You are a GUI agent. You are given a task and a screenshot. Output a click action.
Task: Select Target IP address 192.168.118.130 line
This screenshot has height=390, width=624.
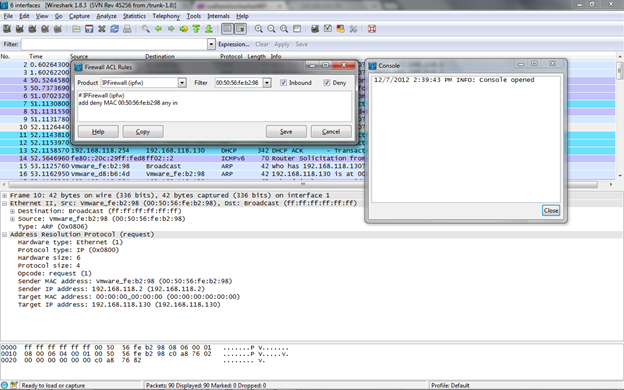(x=119, y=304)
